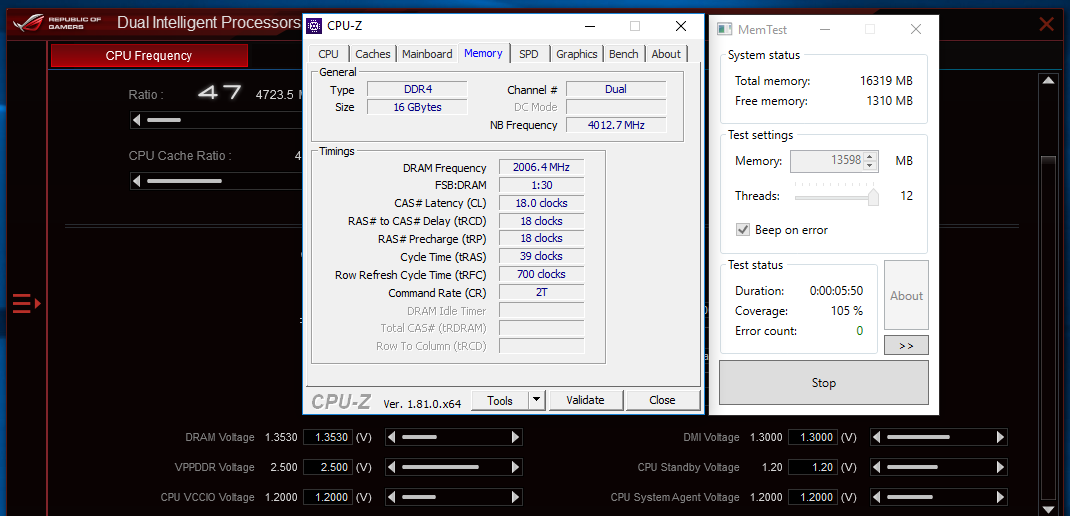Click scroll up arrow in ROG panel

pos(1047,81)
